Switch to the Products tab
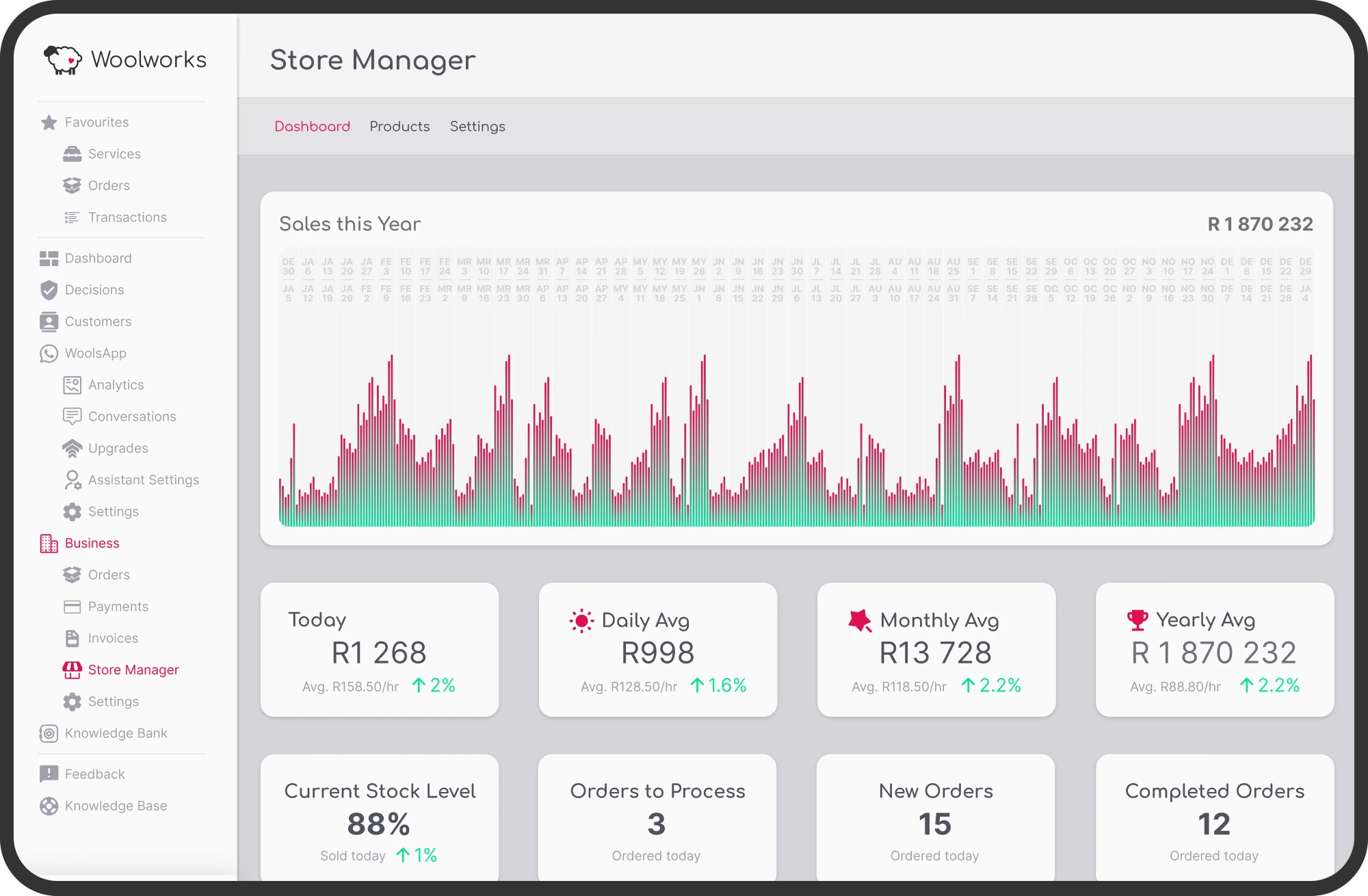The width and height of the screenshot is (1368, 896). click(399, 126)
